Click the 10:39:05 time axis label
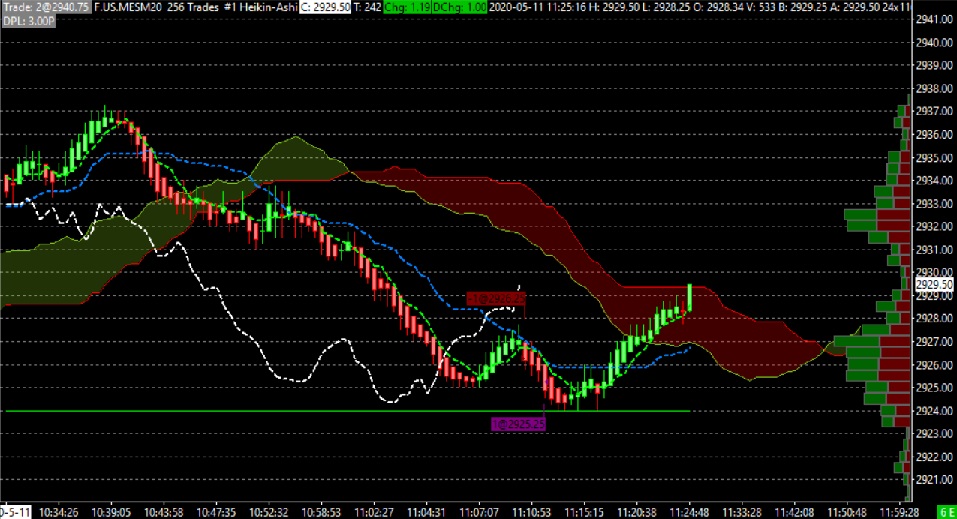The height and width of the screenshot is (519, 957). coord(111,512)
